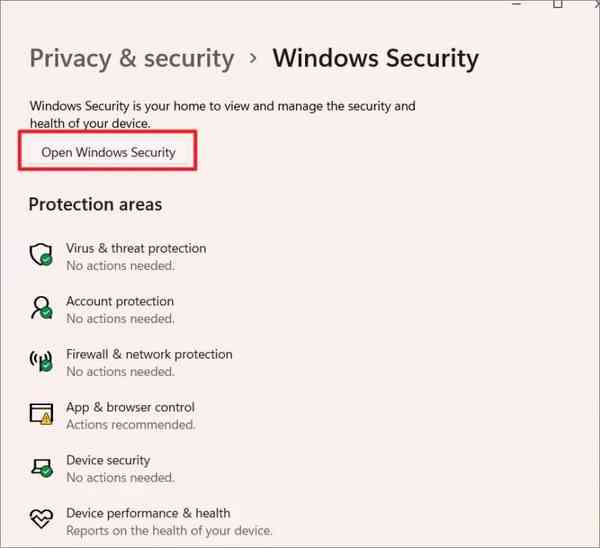Open Firewall & network protection settings
Viewport: 600px width, 548px height.
tap(149, 354)
